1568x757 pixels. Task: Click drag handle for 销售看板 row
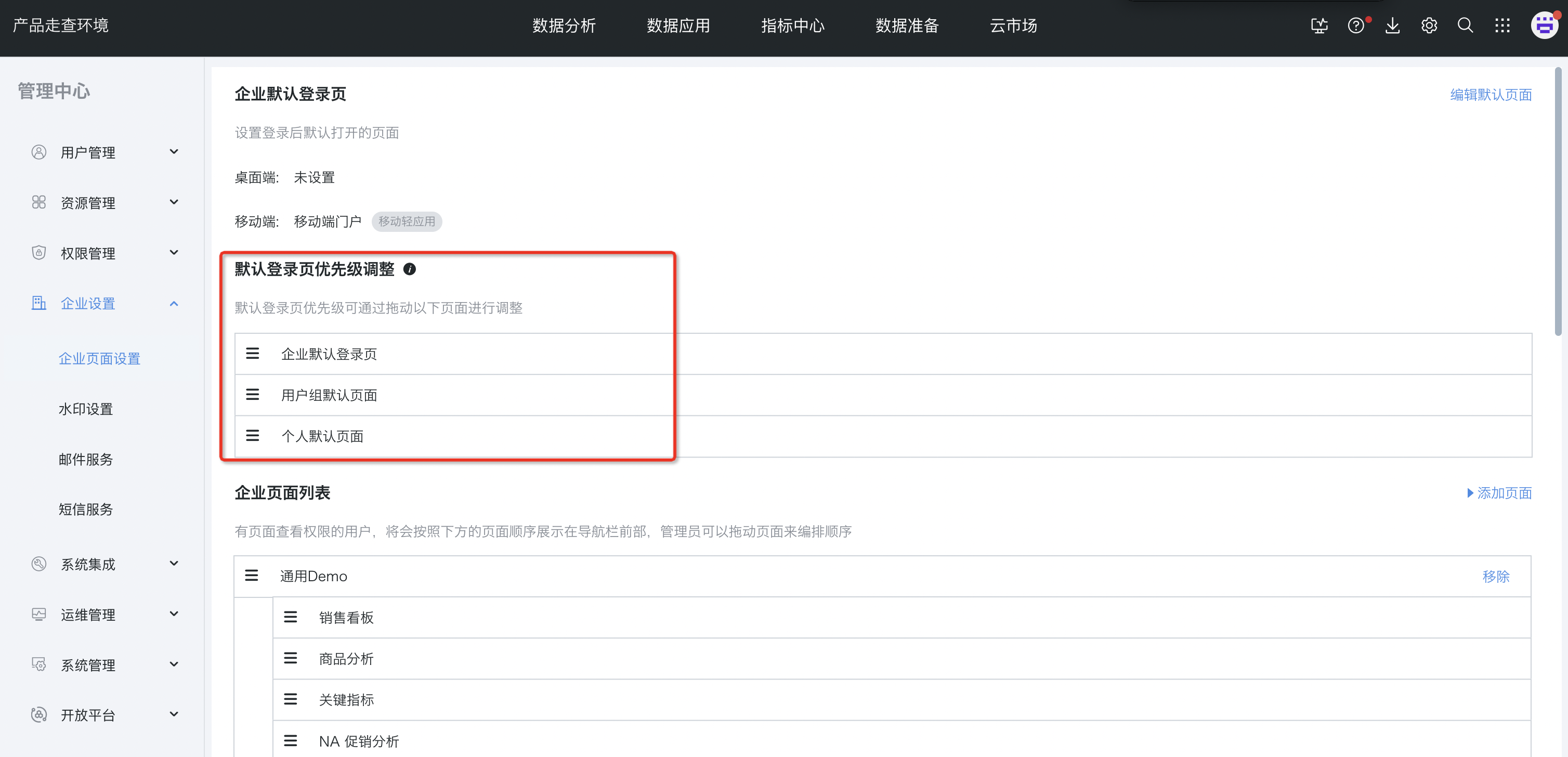[x=290, y=617]
